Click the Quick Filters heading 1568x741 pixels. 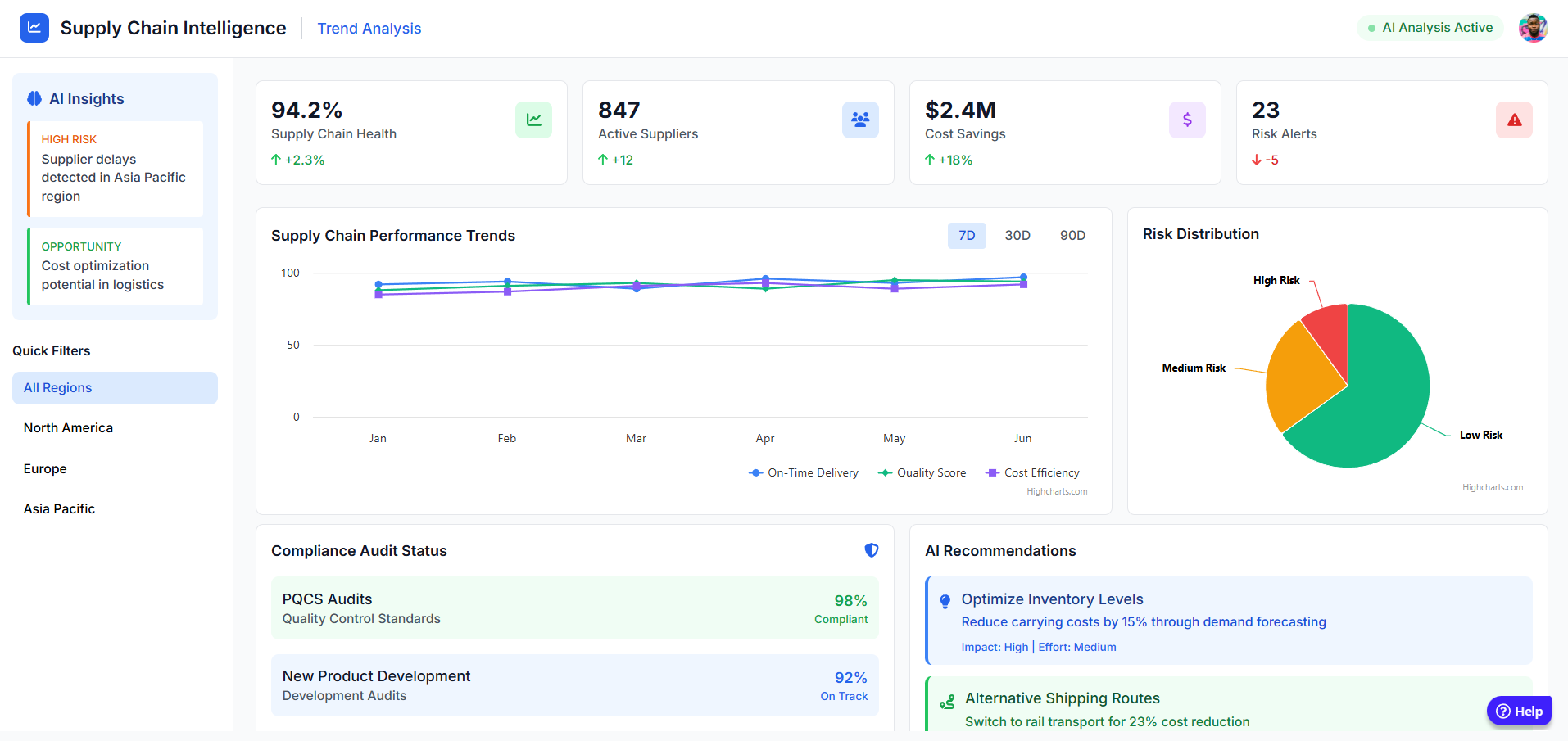[x=52, y=350]
